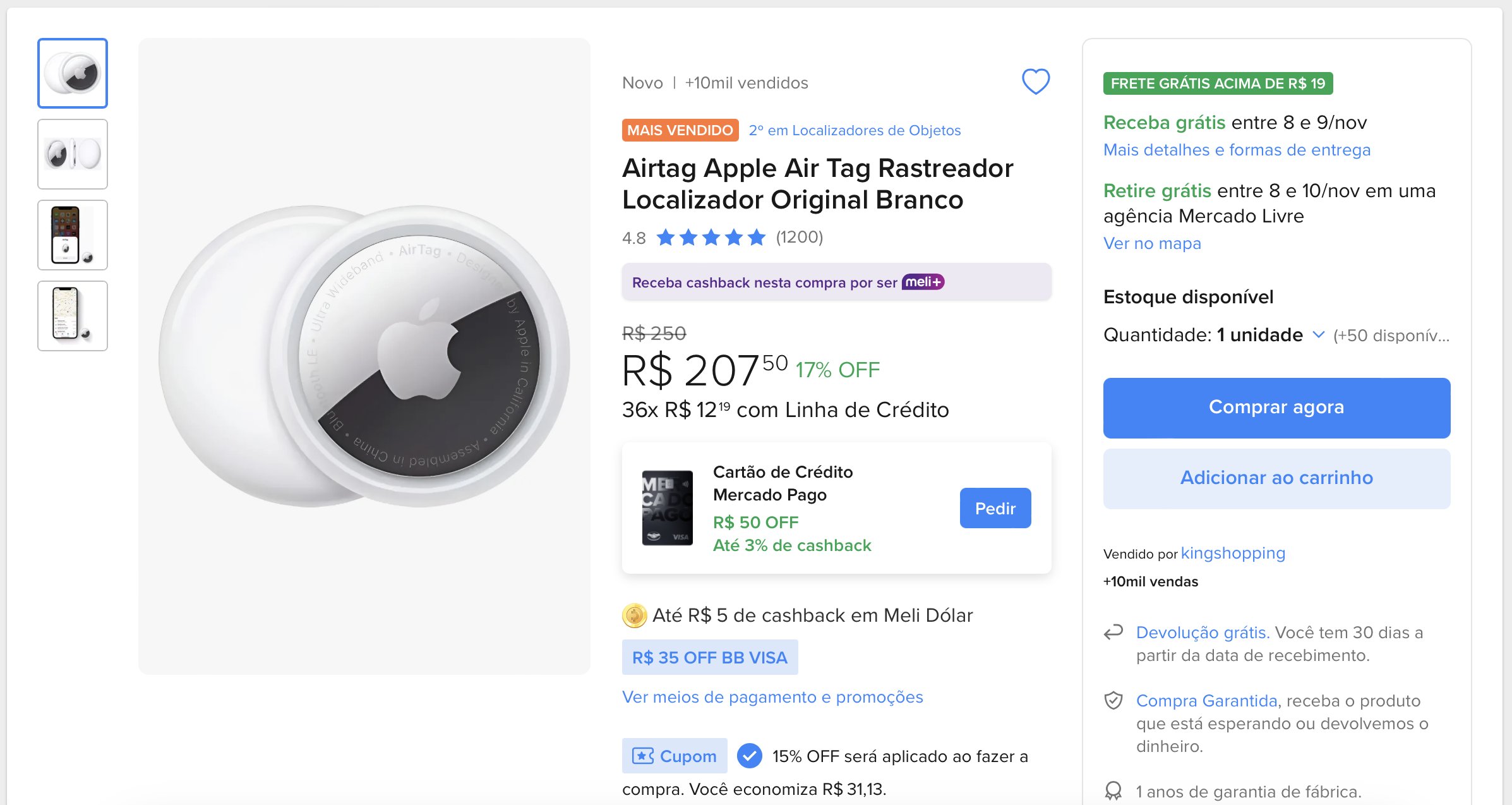The image size is (1512, 805).
Task: Open Ver meios de pagamento e promoções
Action: point(772,697)
